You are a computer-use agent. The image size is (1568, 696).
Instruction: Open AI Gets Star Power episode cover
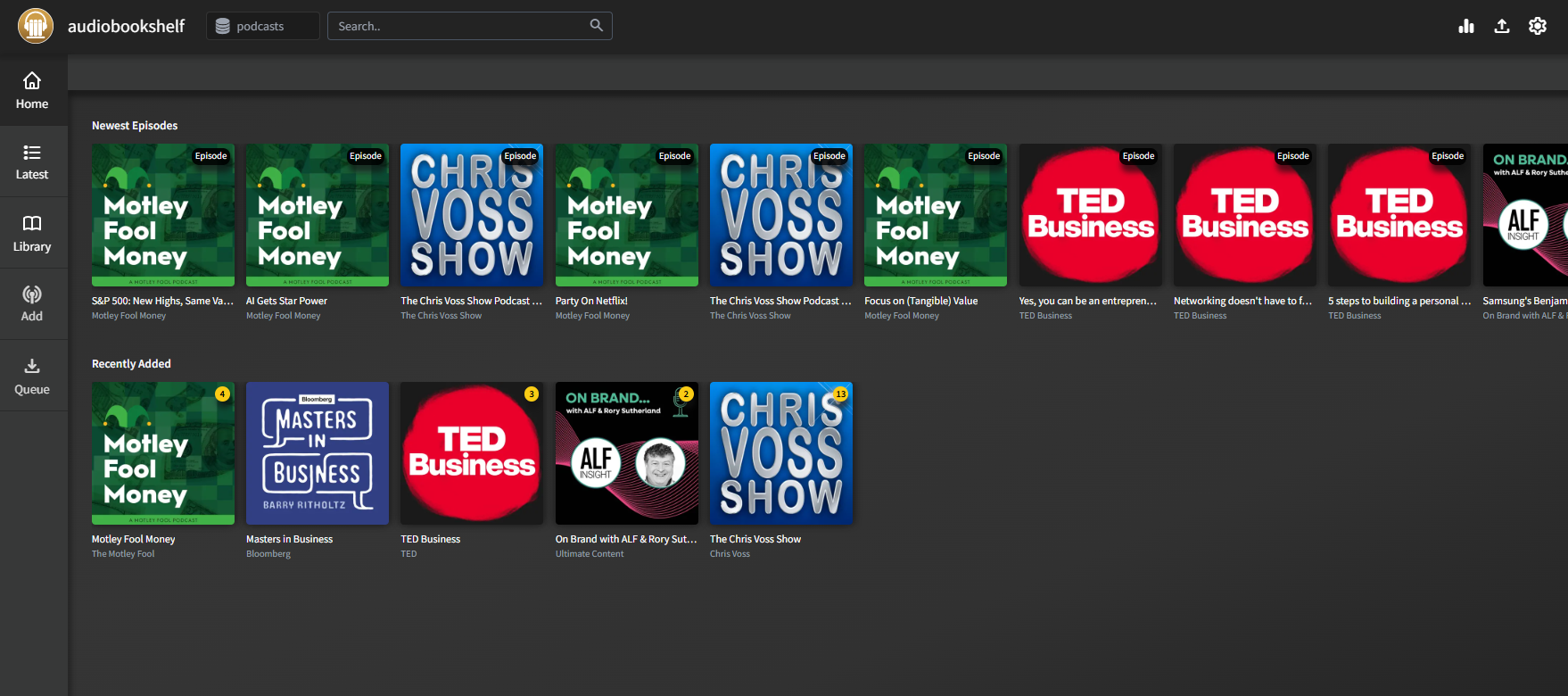[x=318, y=215]
